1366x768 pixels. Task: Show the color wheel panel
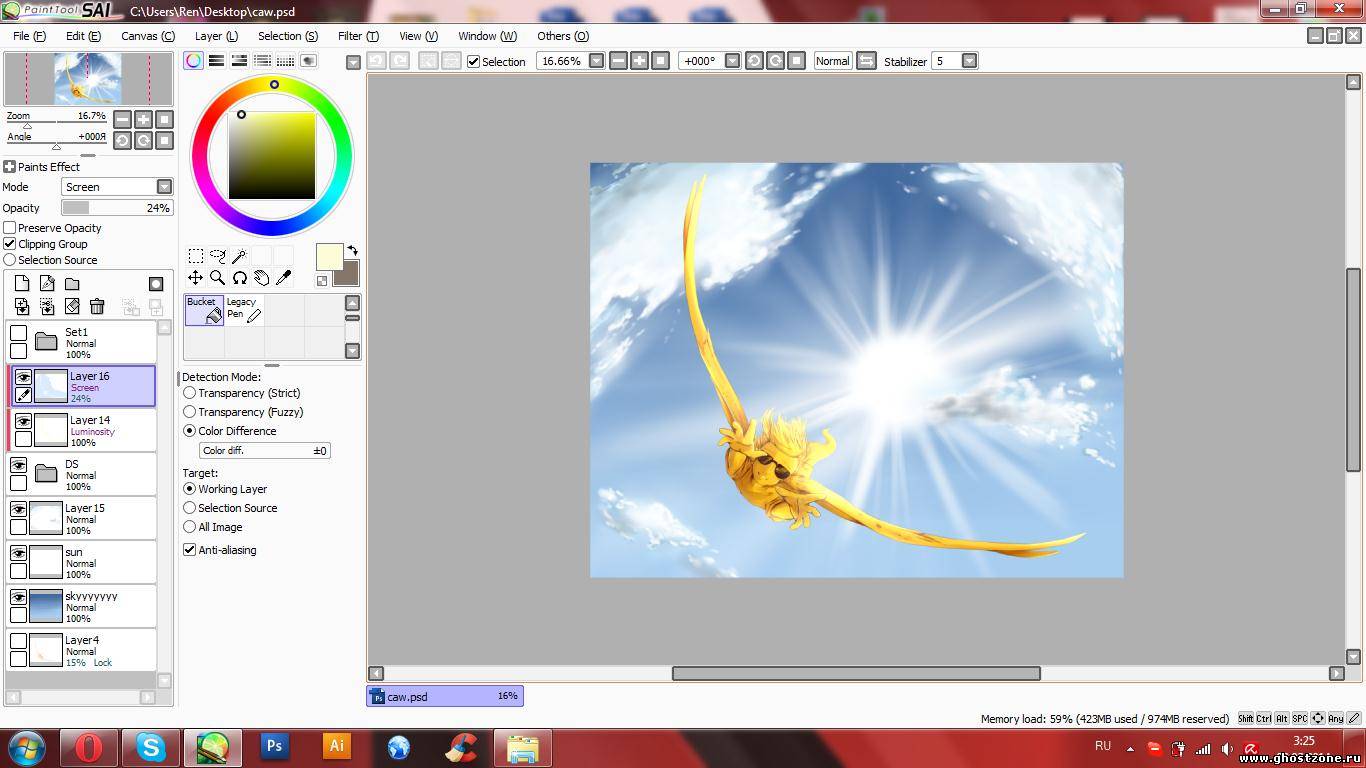[x=194, y=61]
